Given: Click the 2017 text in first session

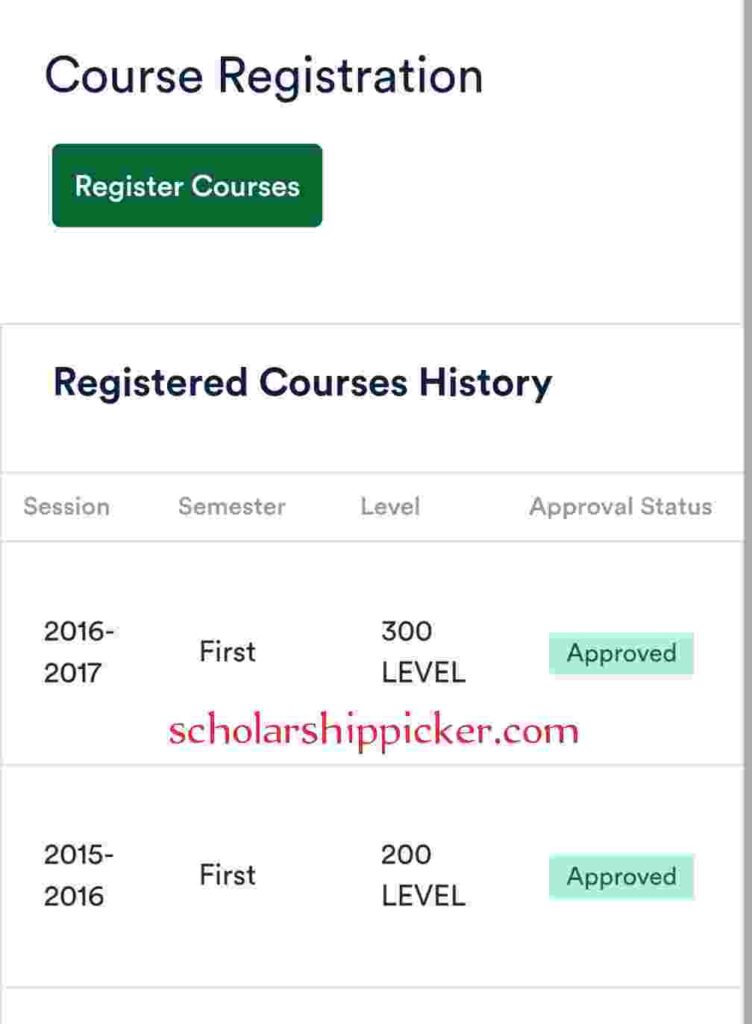Looking at the screenshot, I should tap(72, 673).
